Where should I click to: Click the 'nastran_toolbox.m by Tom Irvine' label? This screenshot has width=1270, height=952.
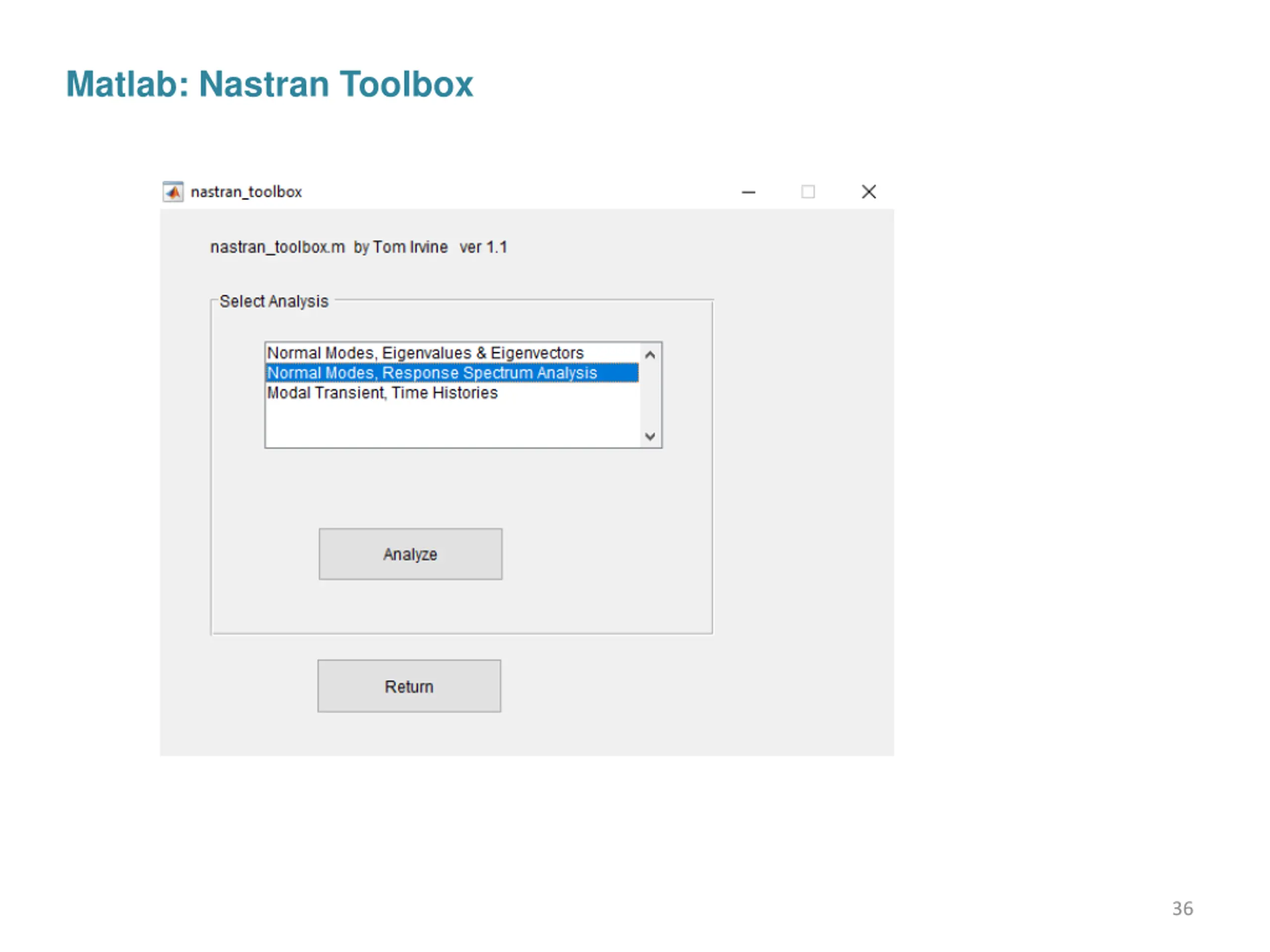(359, 247)
